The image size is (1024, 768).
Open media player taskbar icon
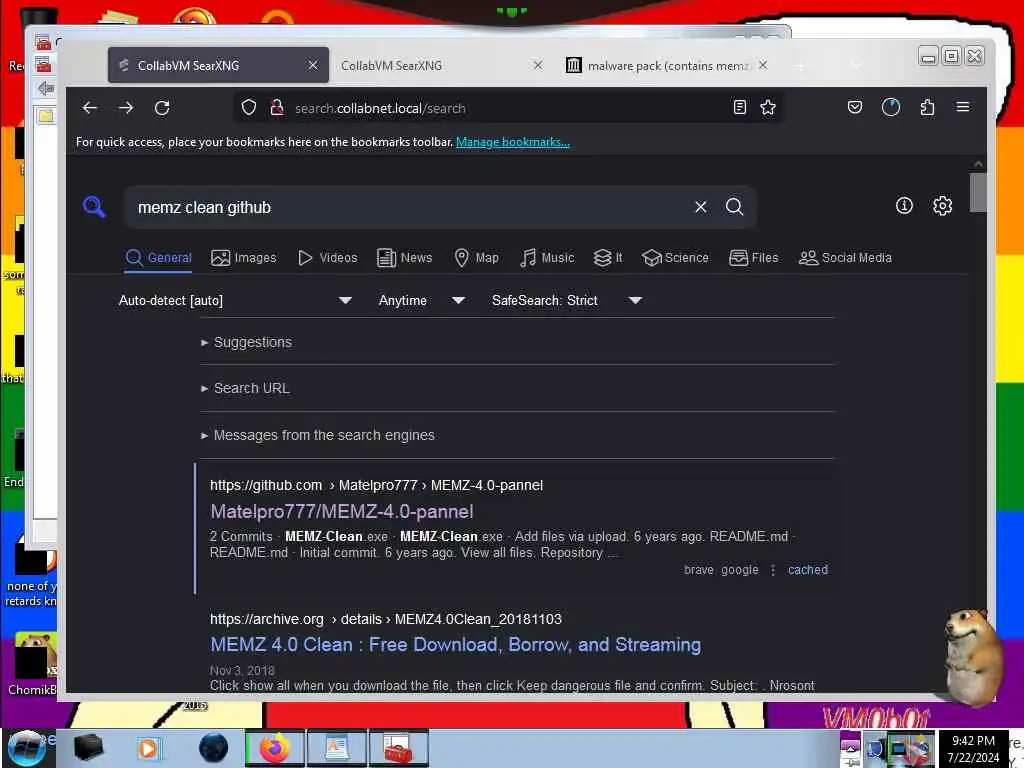148,748
